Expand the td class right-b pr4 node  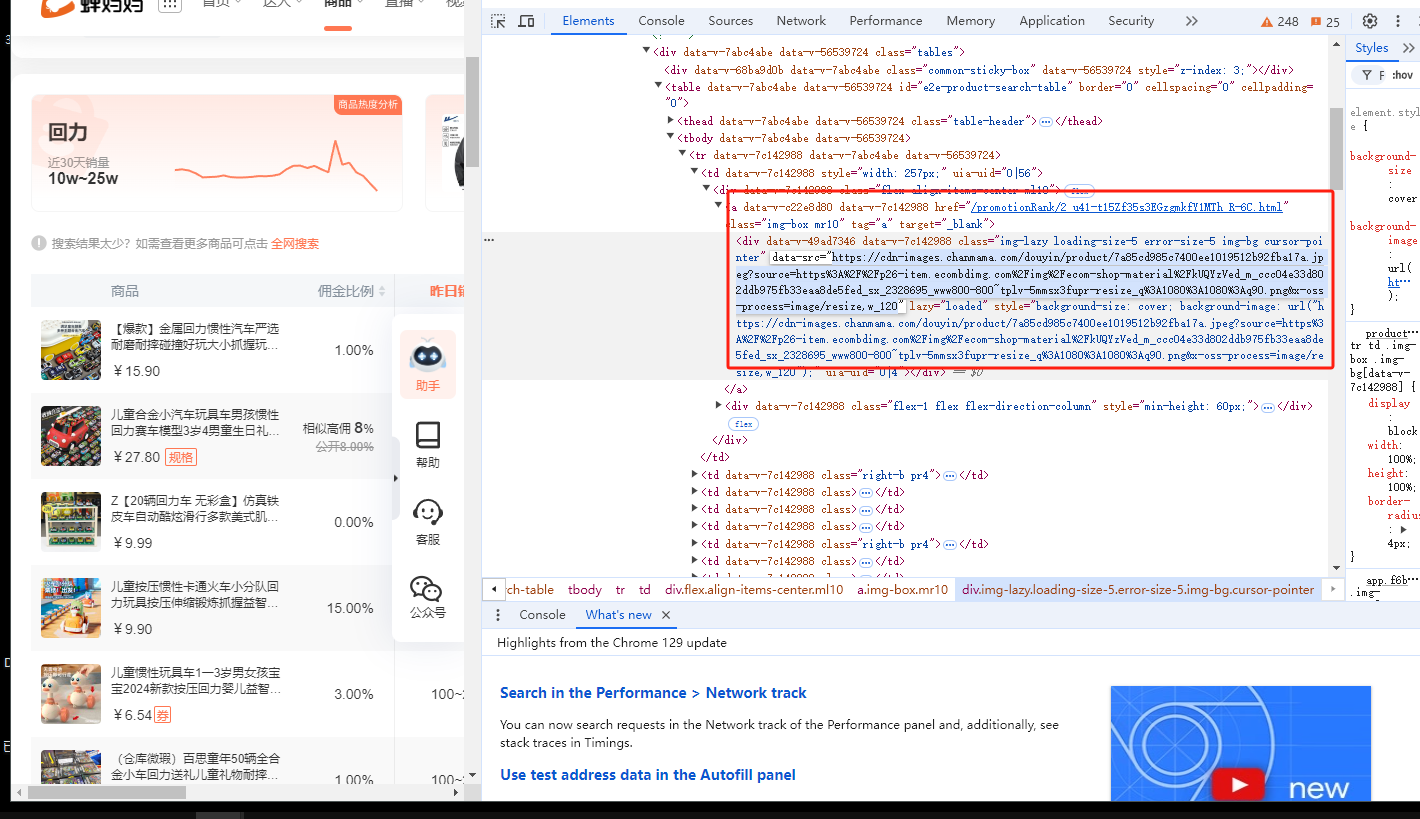point(695,475)
